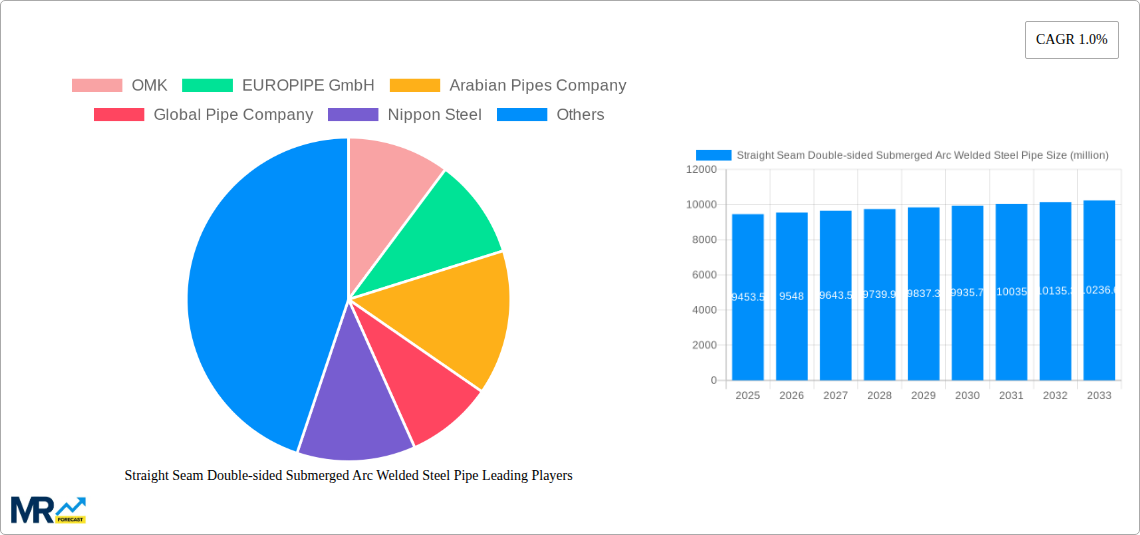Click the 4000 y-axis label
The width and height of the screenshot is (1140, 535).
coord(705,310)
